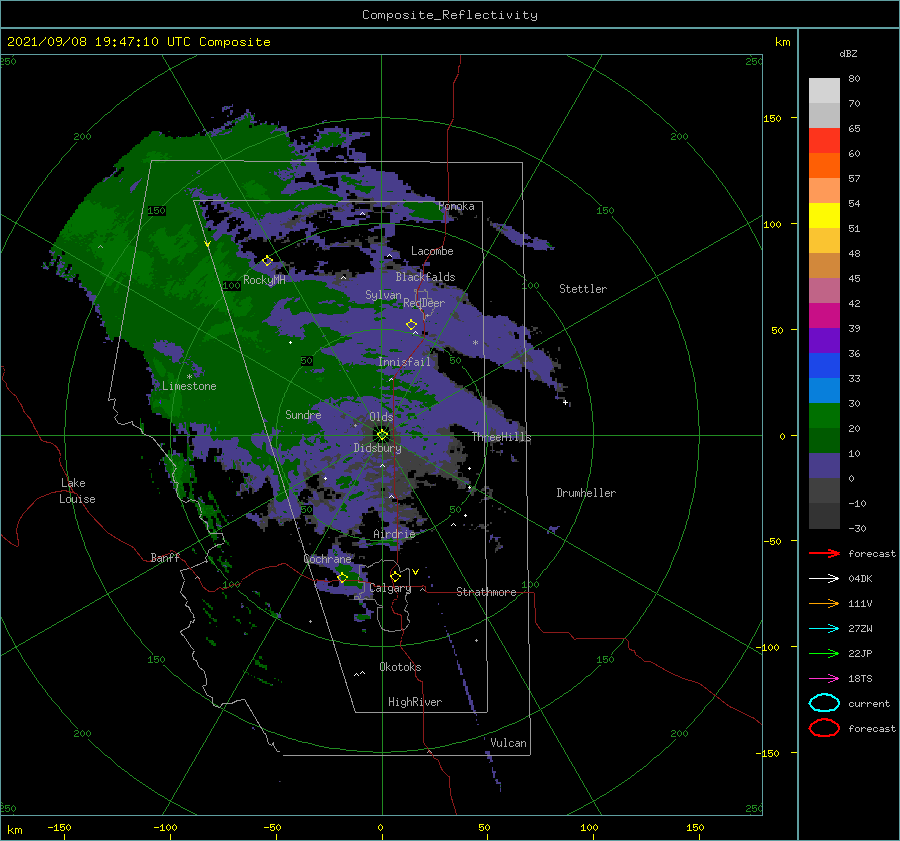Select the slate violet 0-10 dBZ swatch
900x841 pixels.
(x=824, y=466)
